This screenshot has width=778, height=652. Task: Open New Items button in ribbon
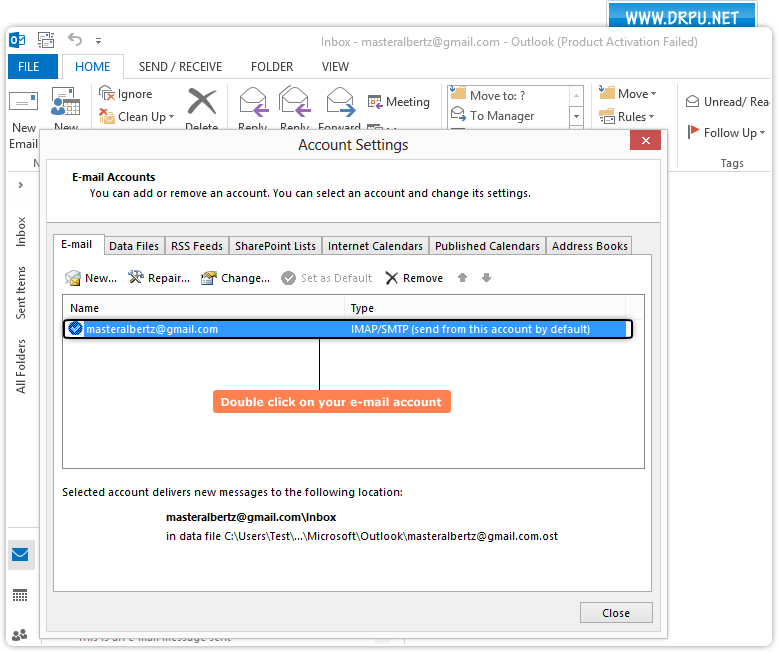[65, 108]
